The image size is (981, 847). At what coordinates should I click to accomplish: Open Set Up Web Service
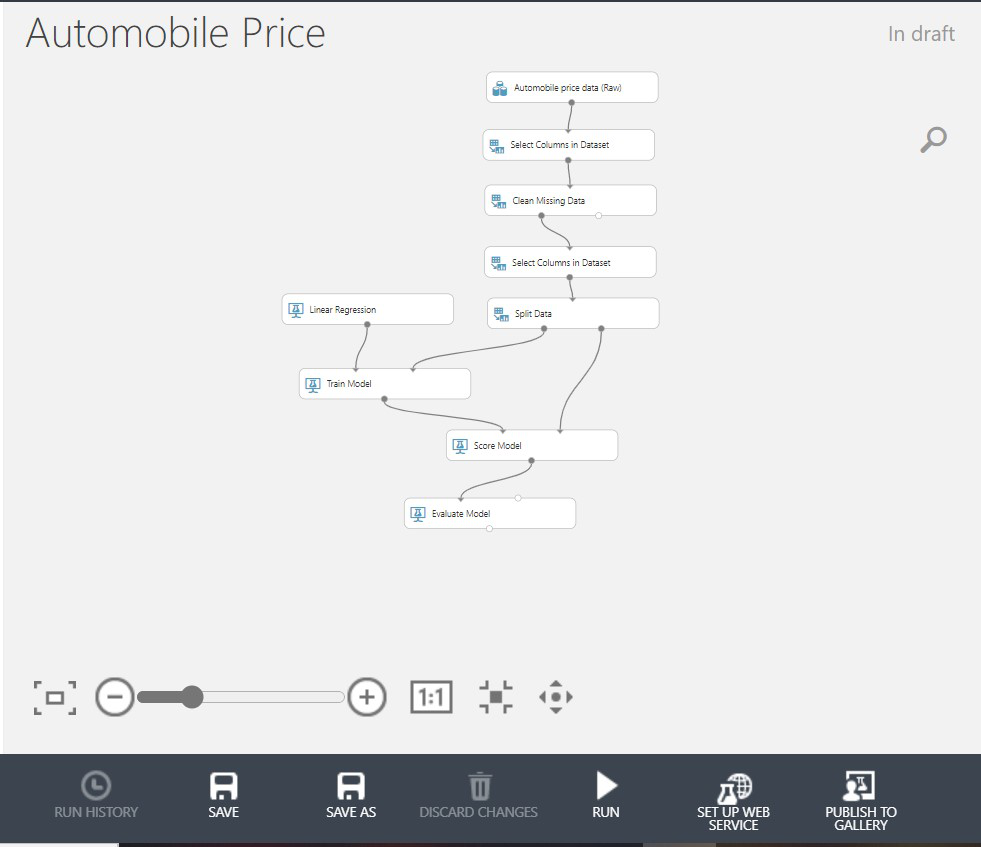pos(733,801)
